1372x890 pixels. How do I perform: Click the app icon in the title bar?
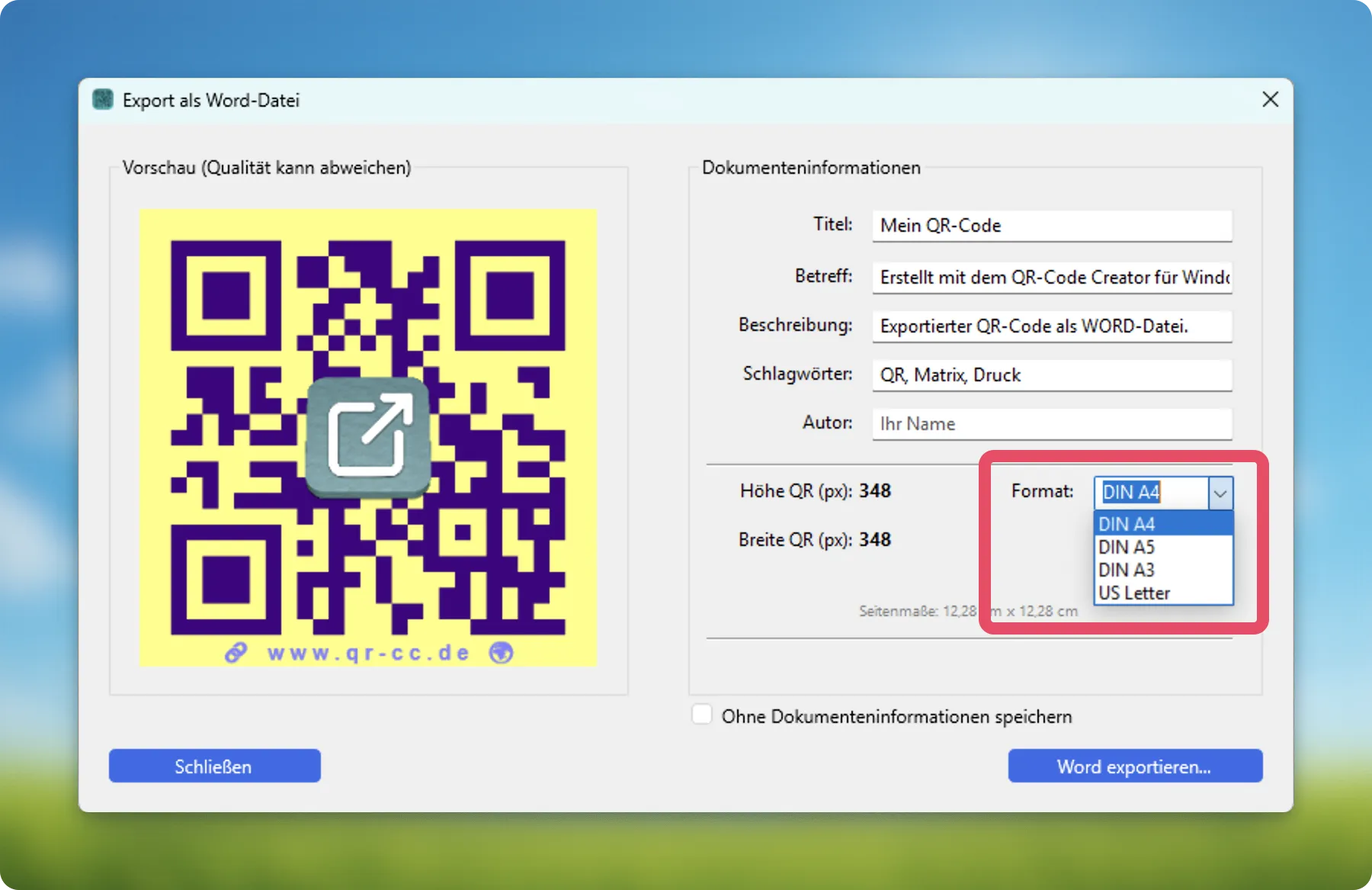(103, 100)
